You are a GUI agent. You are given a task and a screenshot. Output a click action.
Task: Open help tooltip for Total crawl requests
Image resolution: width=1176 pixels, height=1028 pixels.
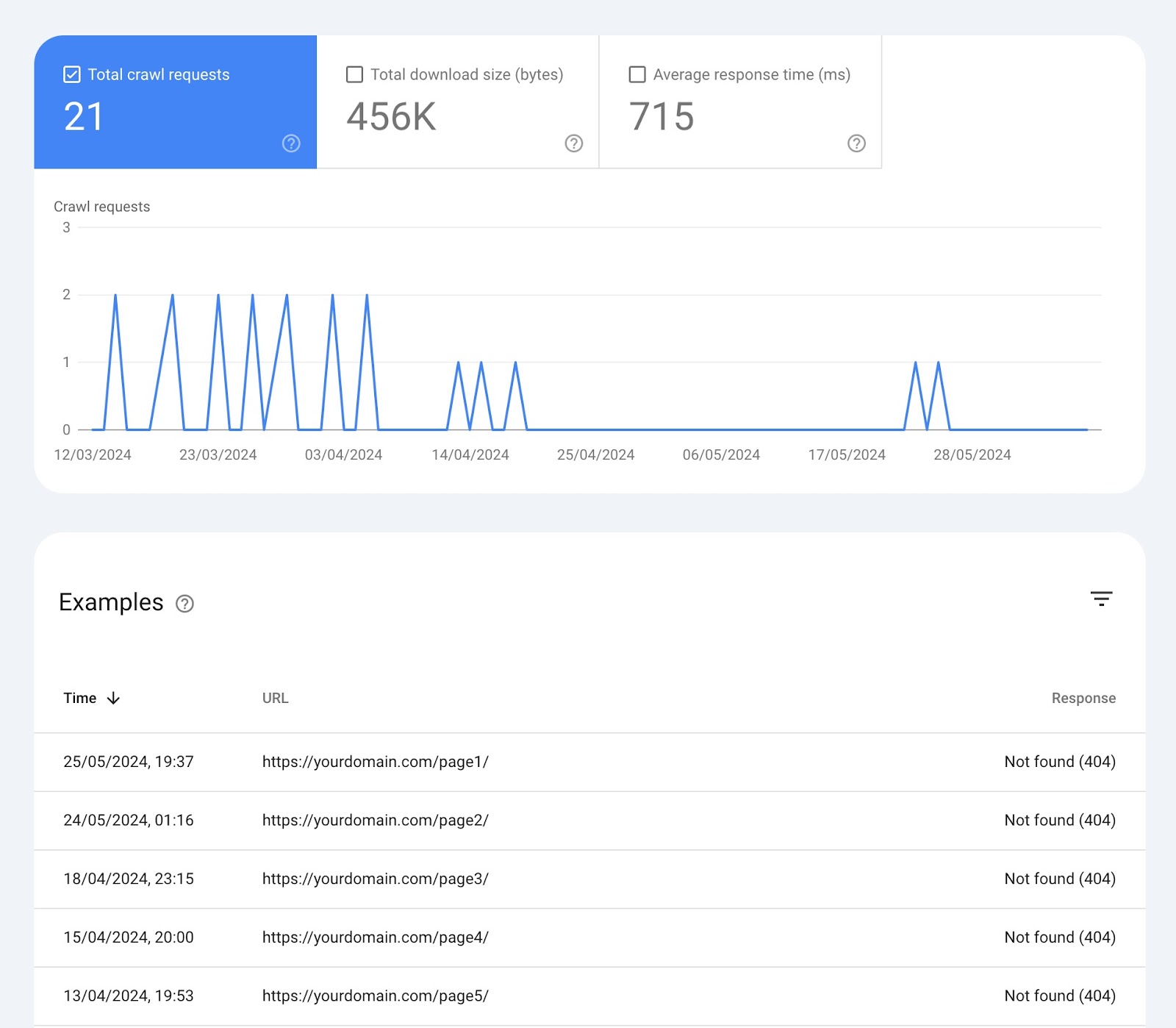(290, 143)
